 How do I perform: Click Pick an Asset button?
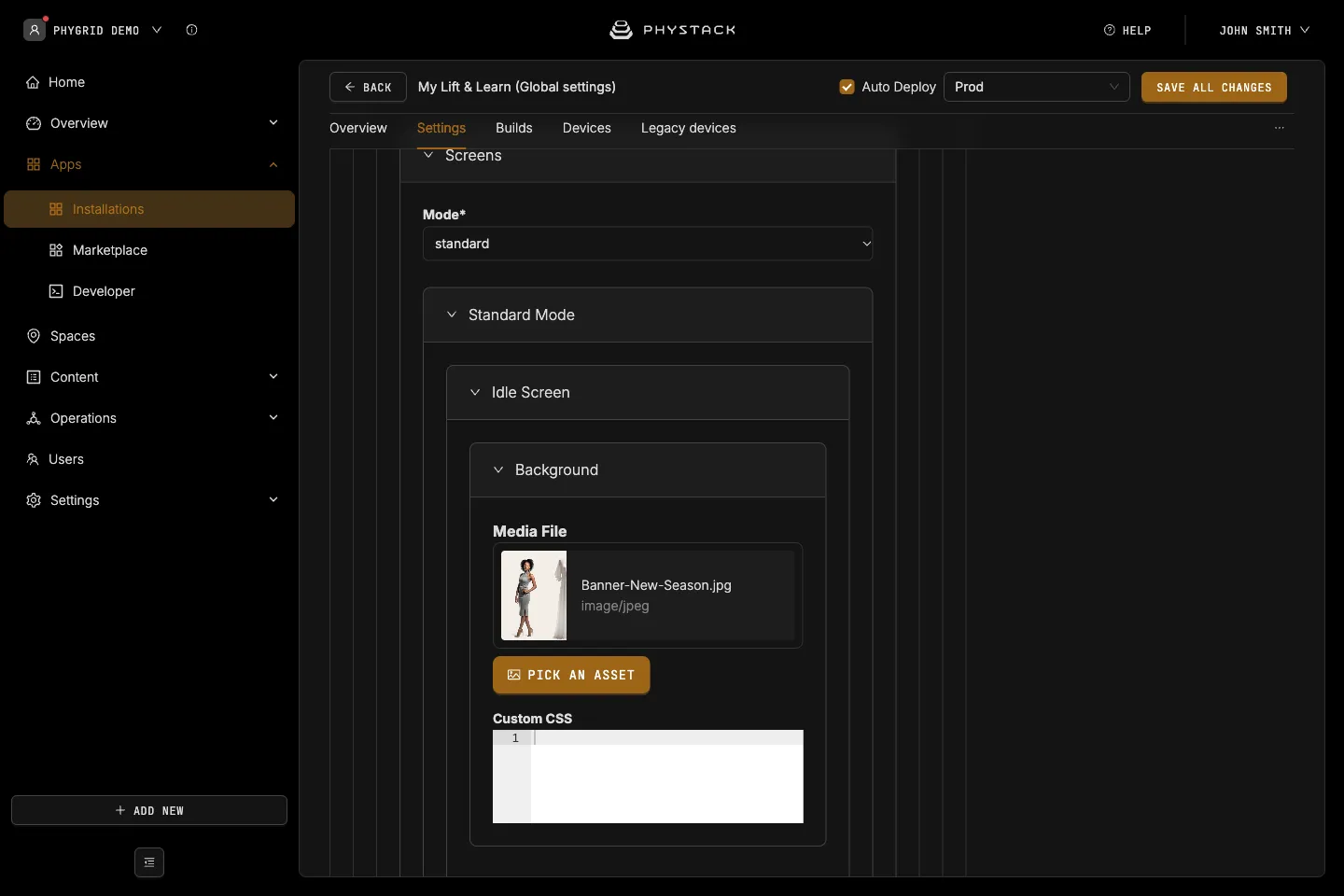[571, 675]
